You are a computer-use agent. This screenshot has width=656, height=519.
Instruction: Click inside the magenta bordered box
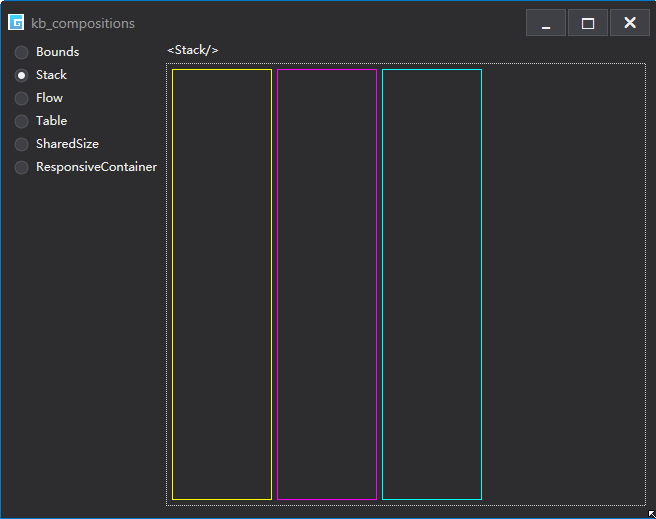point(327,284)
